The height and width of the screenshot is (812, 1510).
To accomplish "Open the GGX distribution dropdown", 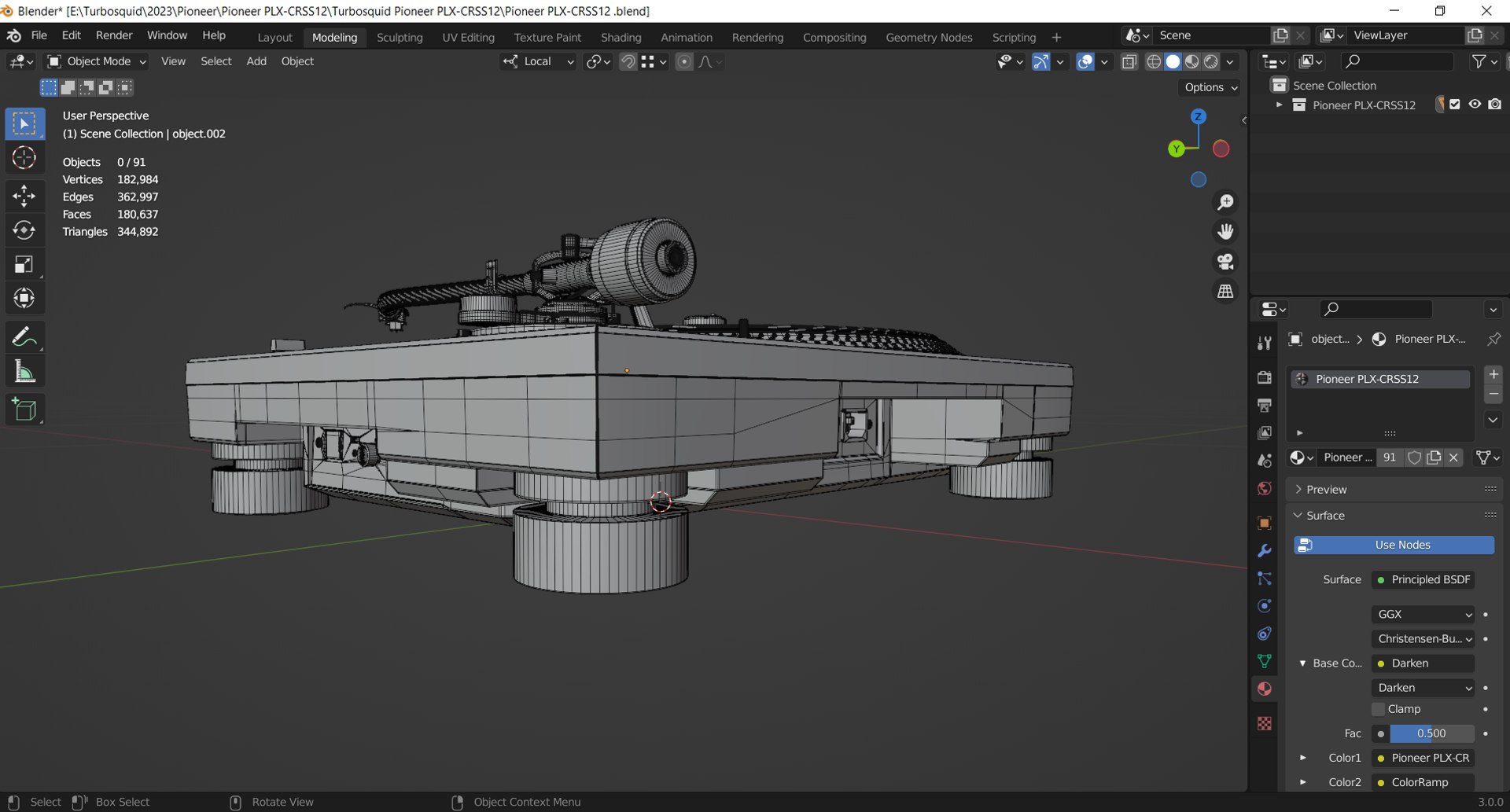I will 1423,614.
